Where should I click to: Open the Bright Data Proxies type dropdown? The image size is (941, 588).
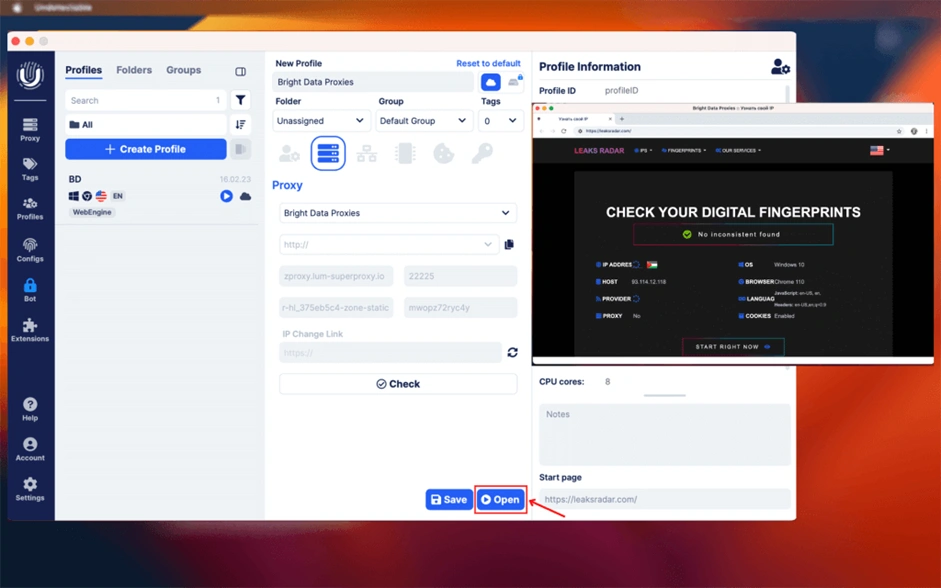coord(397,213)
